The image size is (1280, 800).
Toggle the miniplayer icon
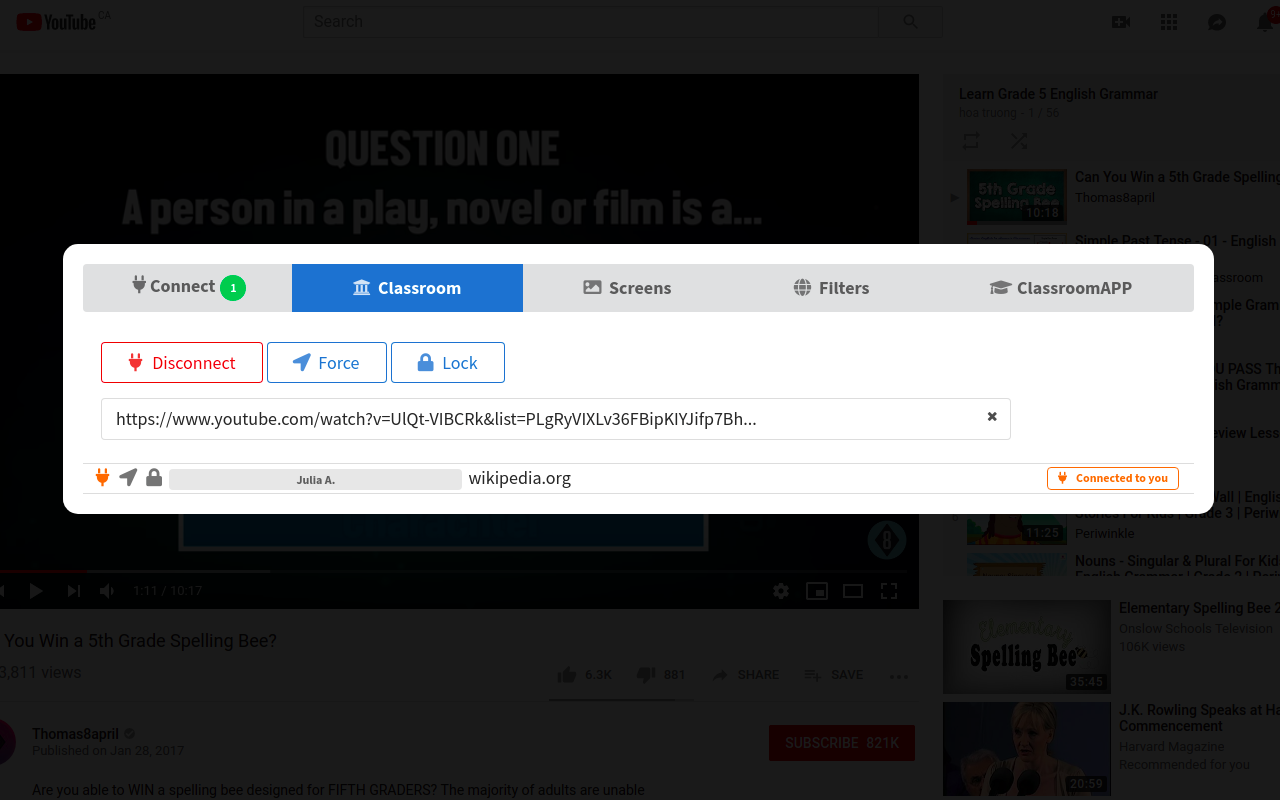[817, 591]
